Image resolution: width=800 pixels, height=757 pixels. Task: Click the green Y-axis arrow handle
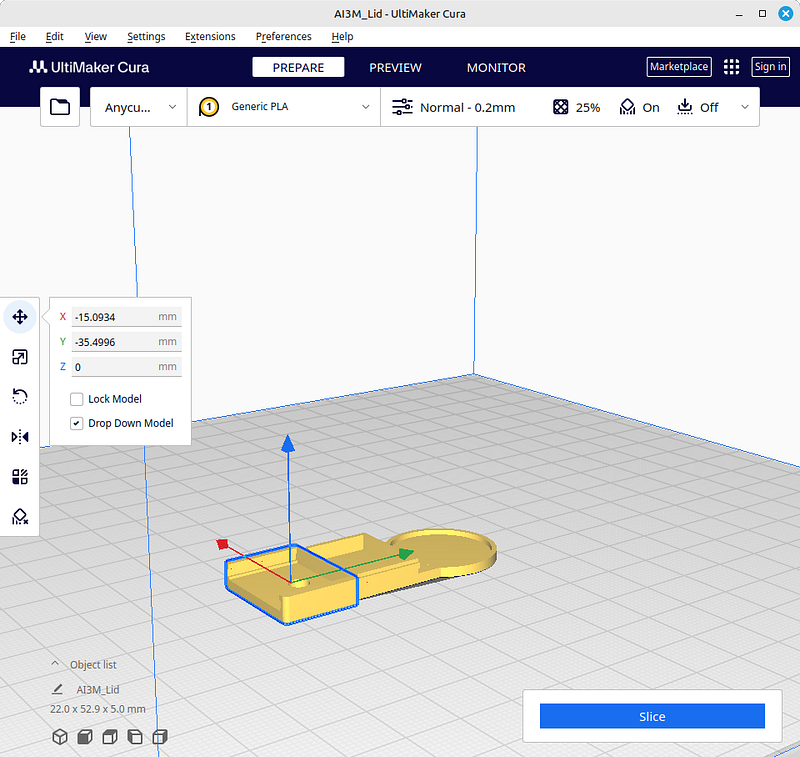406,553
